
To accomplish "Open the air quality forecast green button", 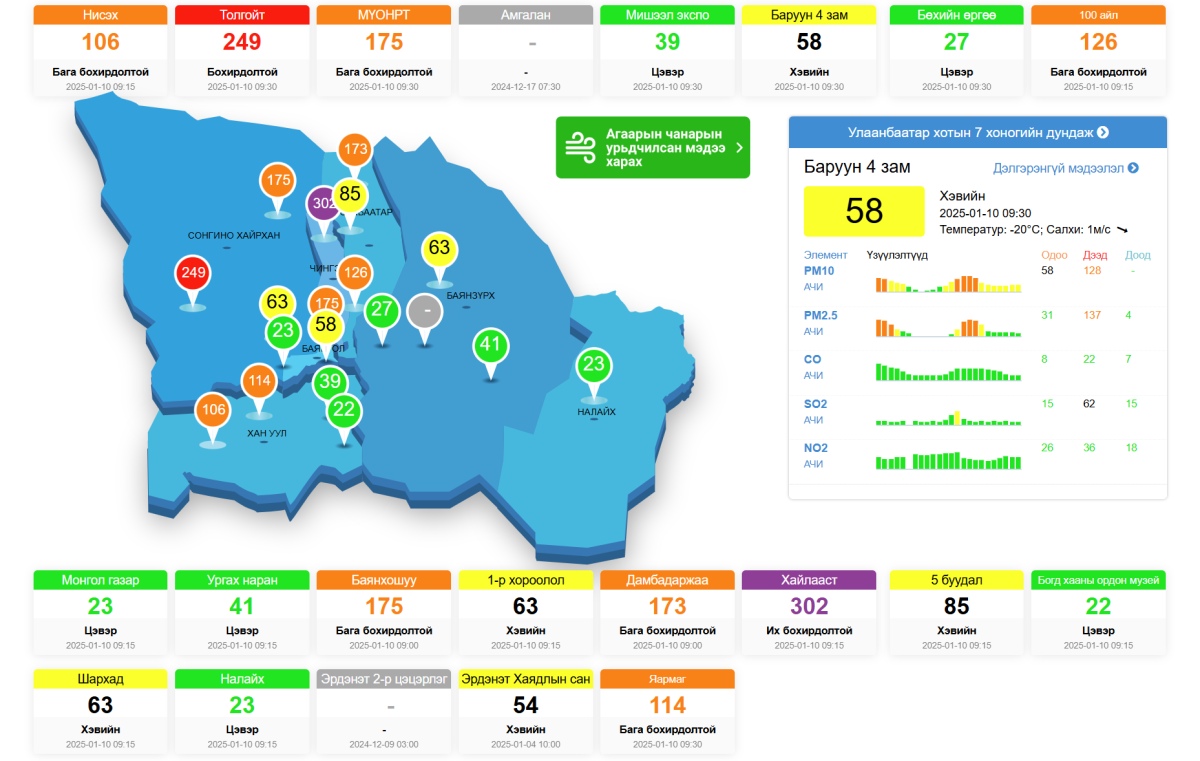I will (653, 147).
